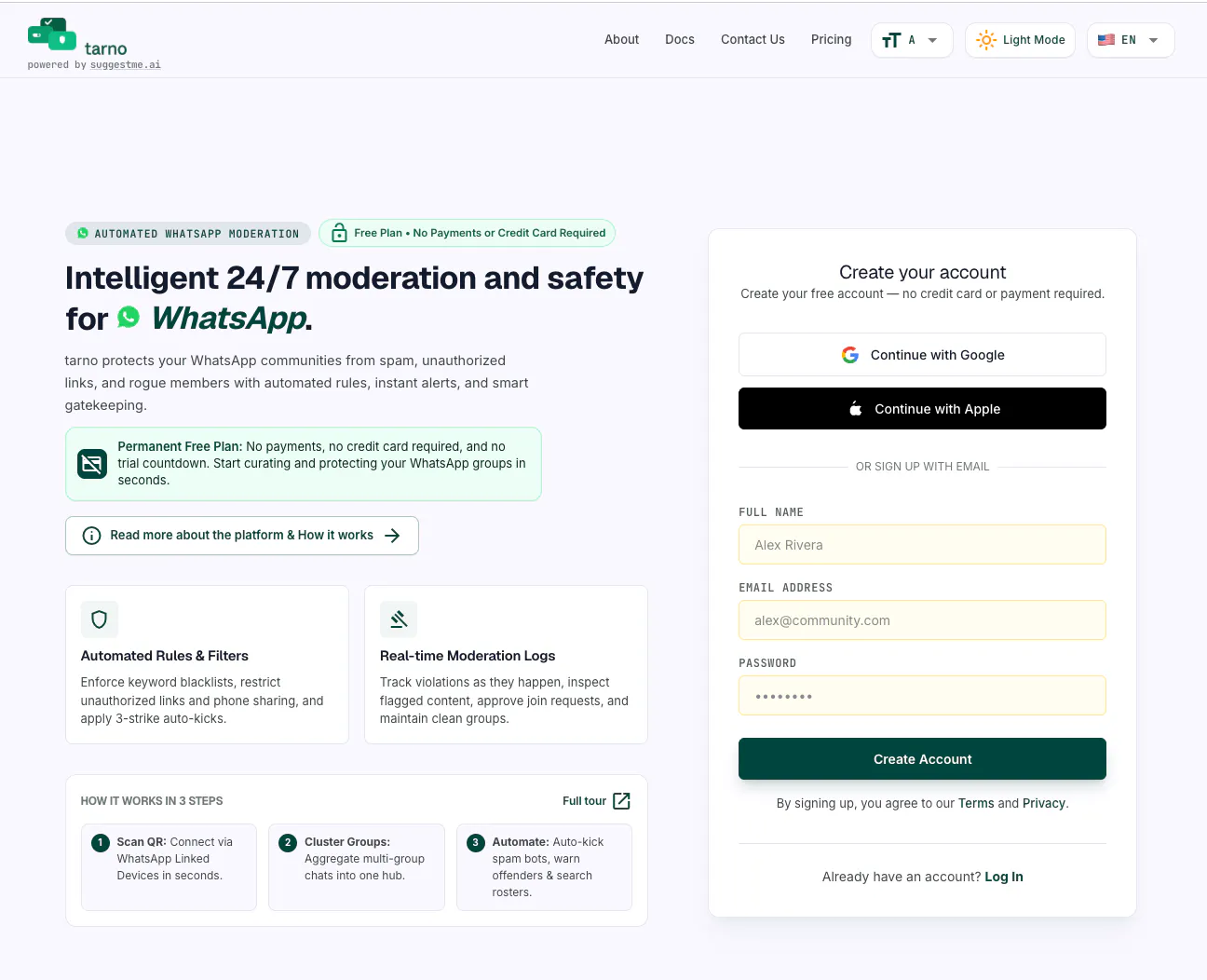Click "OR SIGN UP WITH EMAIL" divider text
Image resolution: width=1207 pixels, height=980 pixels.
pos(923,467)
